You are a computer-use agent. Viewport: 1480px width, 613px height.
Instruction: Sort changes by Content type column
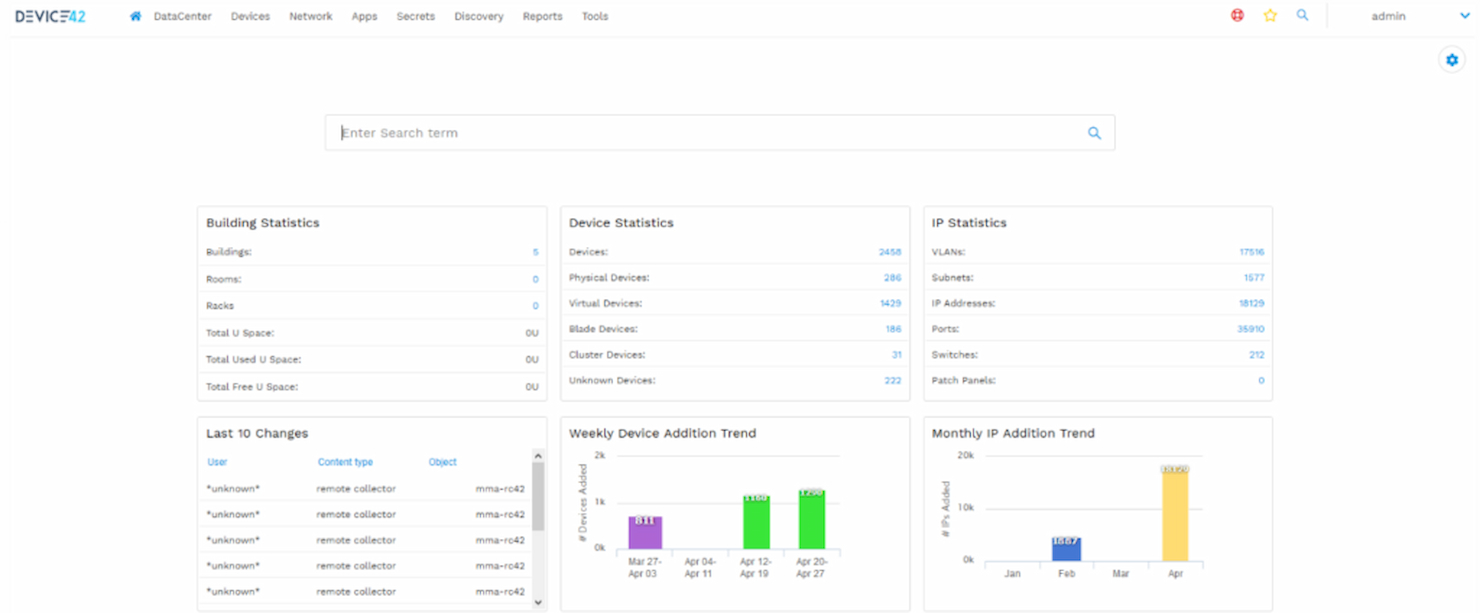tap(345, 462)
